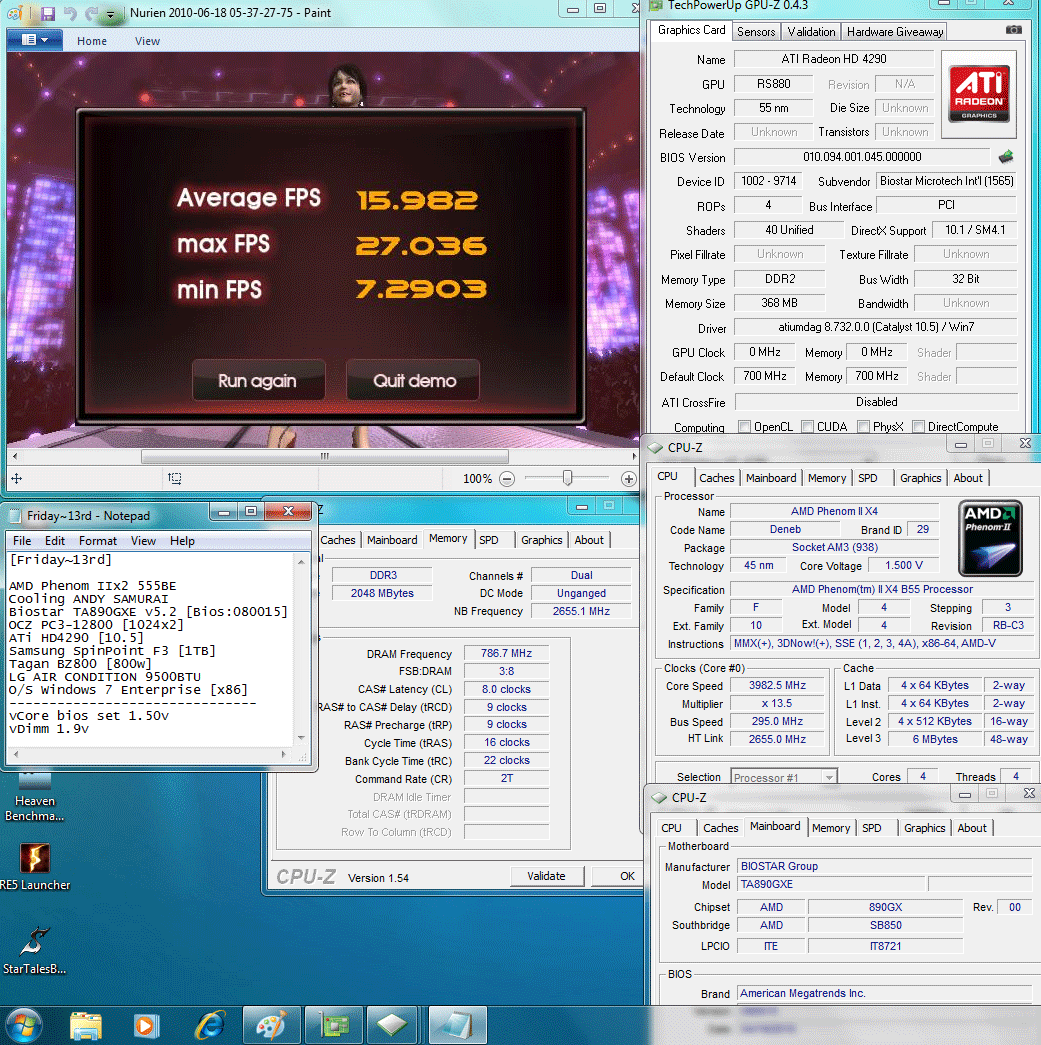
Task: Open Internet Explorer from the taskbar
Action: pos(210,1025)
